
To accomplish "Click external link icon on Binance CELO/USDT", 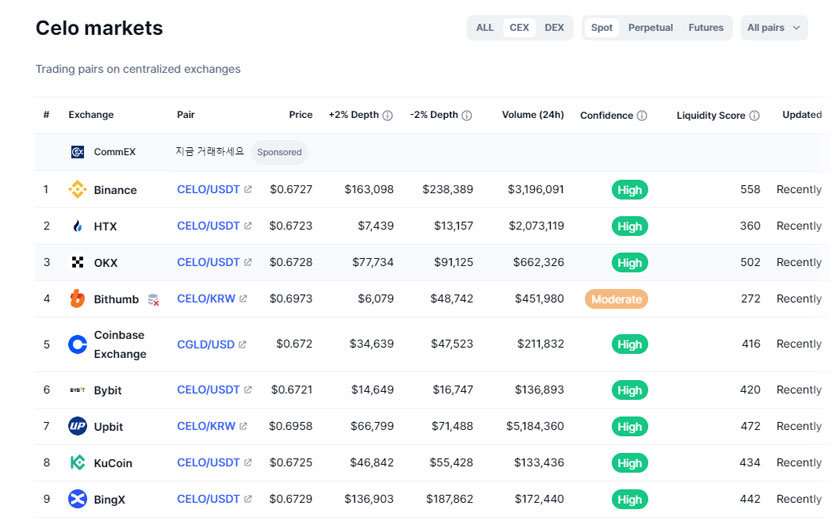I will 248,189.
